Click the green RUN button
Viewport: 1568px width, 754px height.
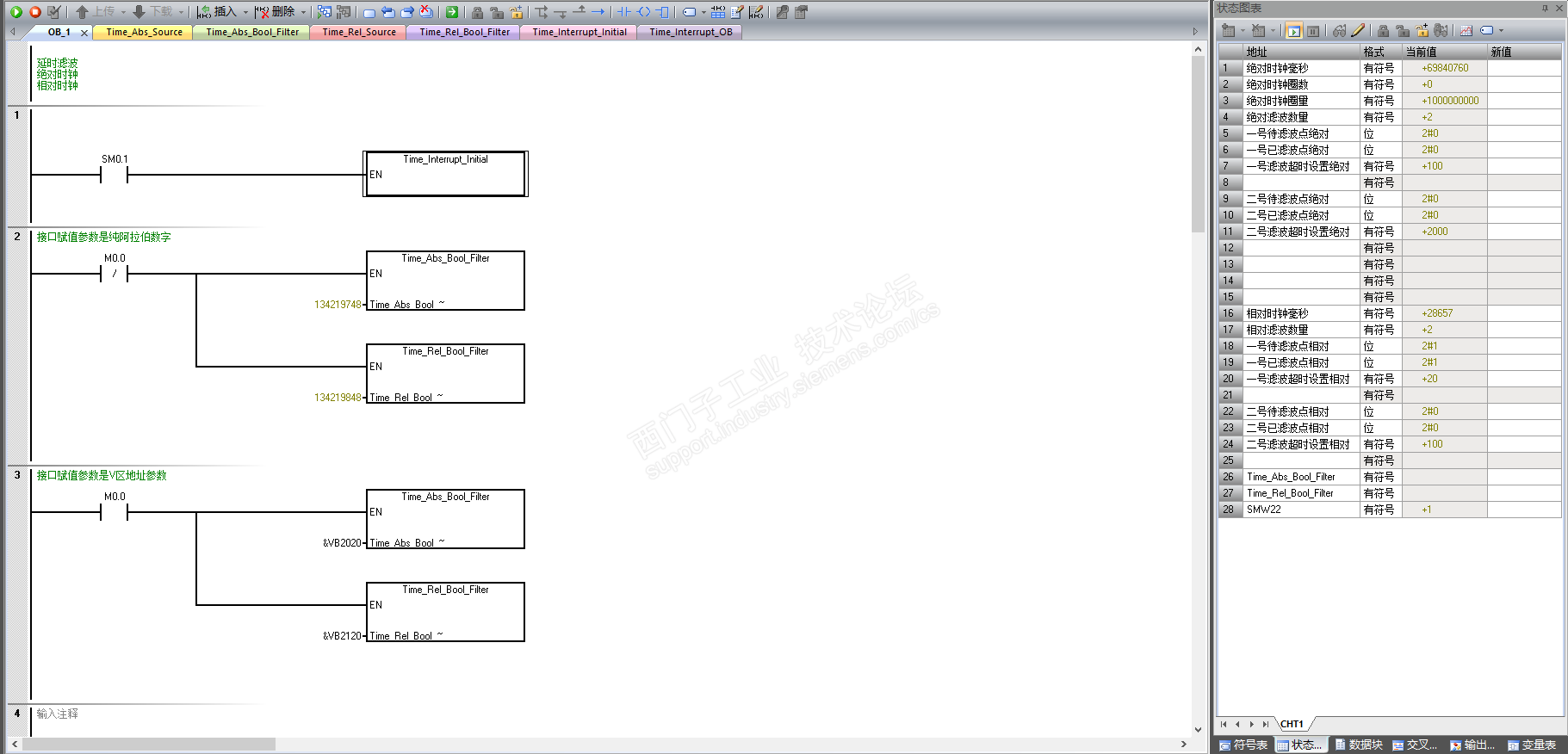(15, 12)
